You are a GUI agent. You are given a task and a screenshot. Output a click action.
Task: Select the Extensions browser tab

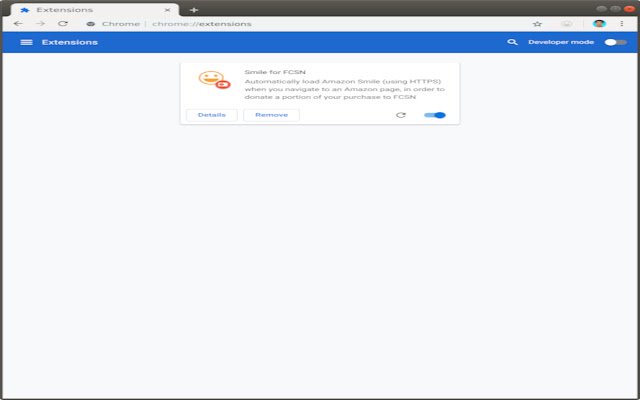(x=95, y=10)
